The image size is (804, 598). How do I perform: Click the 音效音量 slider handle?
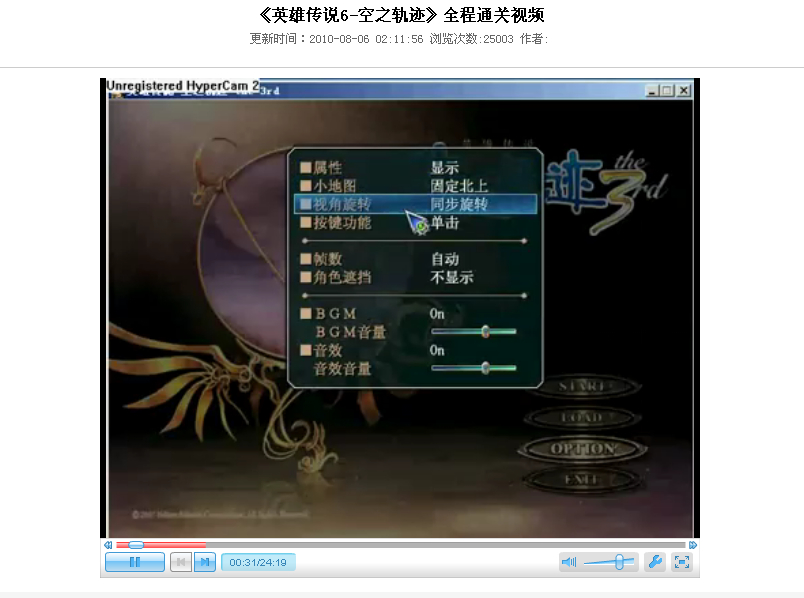tap(486, 368)
